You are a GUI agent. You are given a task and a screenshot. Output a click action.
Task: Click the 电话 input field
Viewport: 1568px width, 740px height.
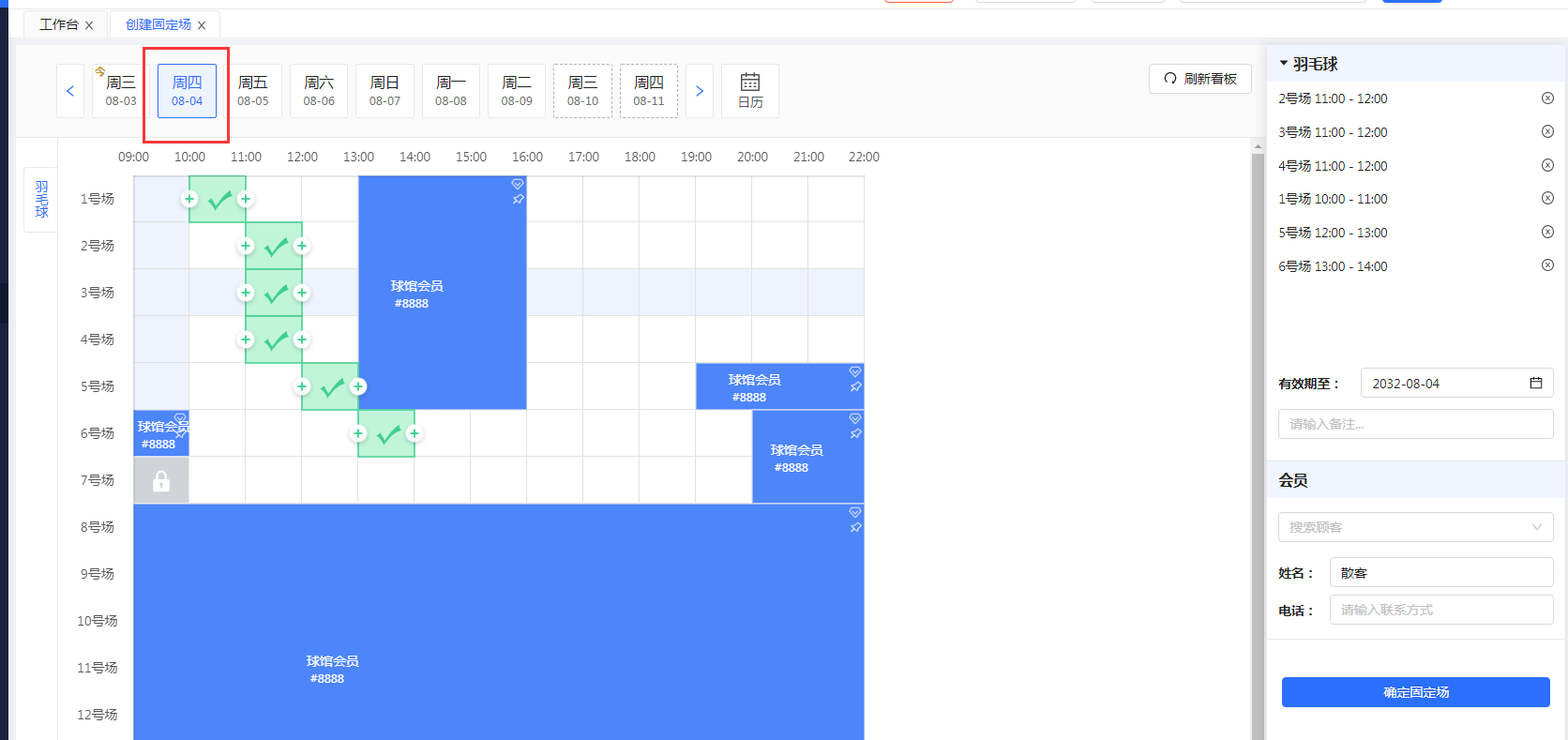click(x=1440, y=610)
